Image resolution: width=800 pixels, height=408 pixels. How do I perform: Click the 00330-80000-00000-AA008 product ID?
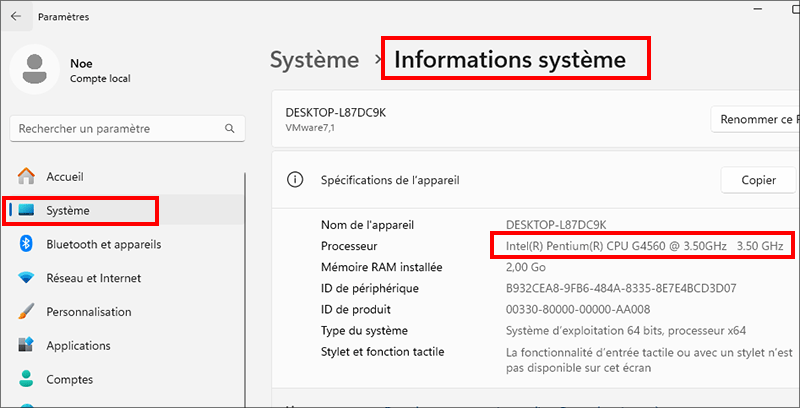[x=578, y=310]
